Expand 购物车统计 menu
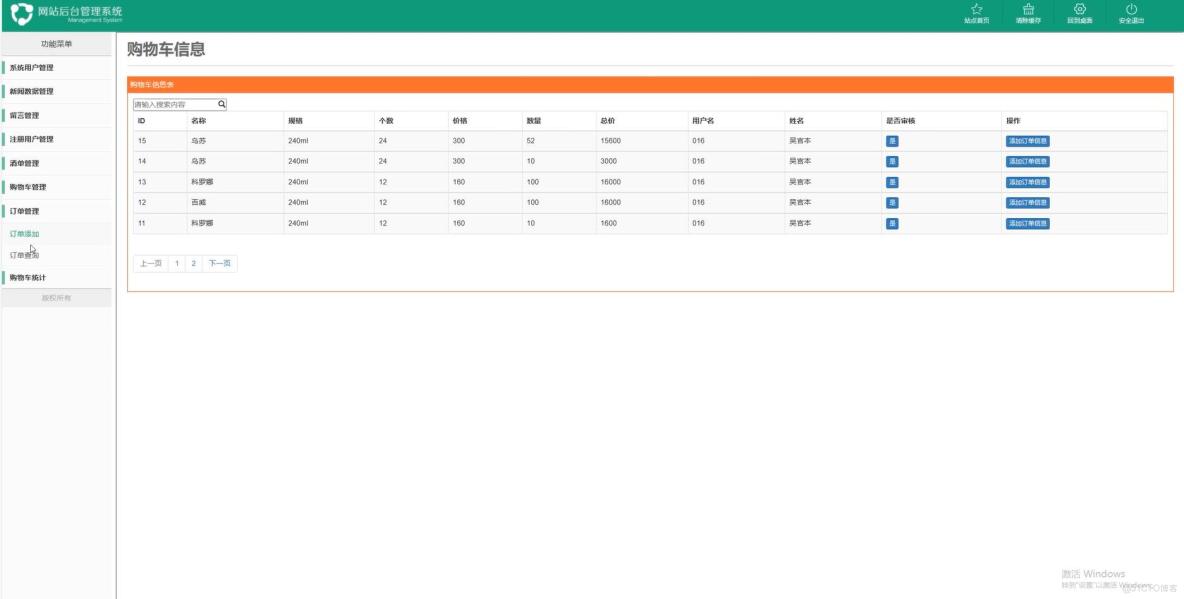Viewport: 1184px width, 599px height. (x=57, y=277)
